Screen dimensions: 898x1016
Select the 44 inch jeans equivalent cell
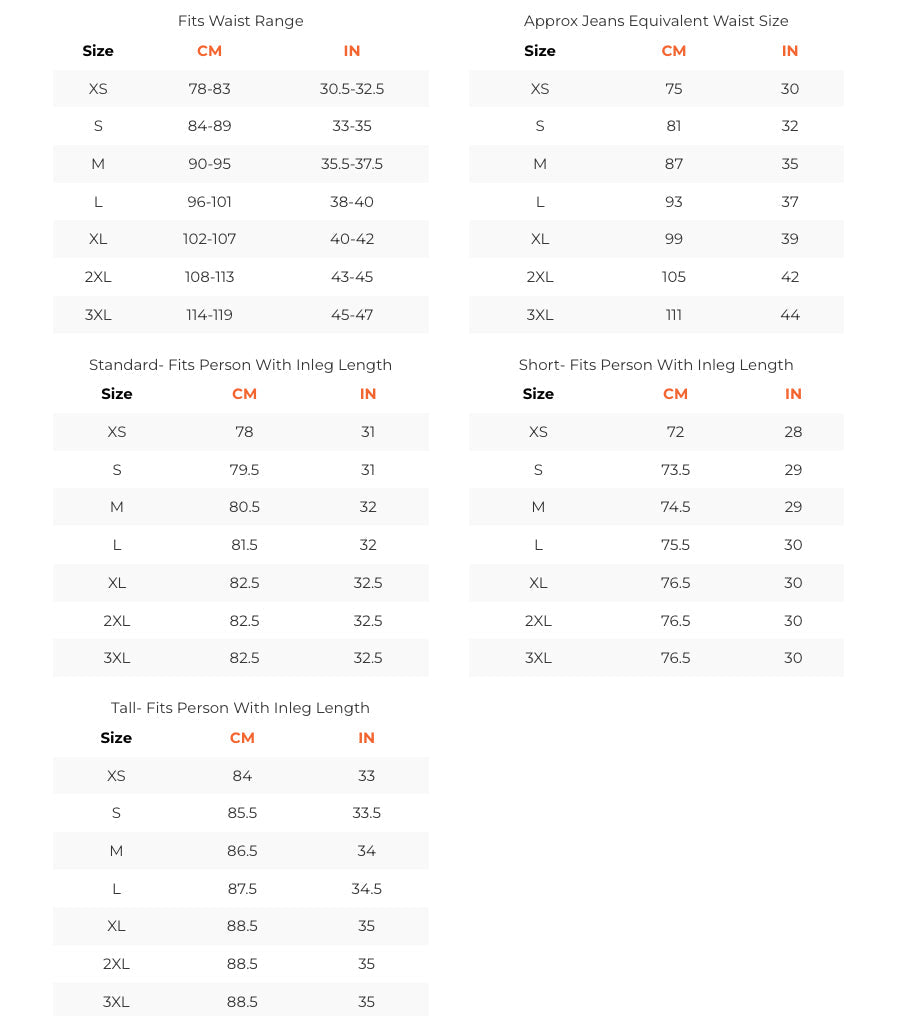[790, 315]
